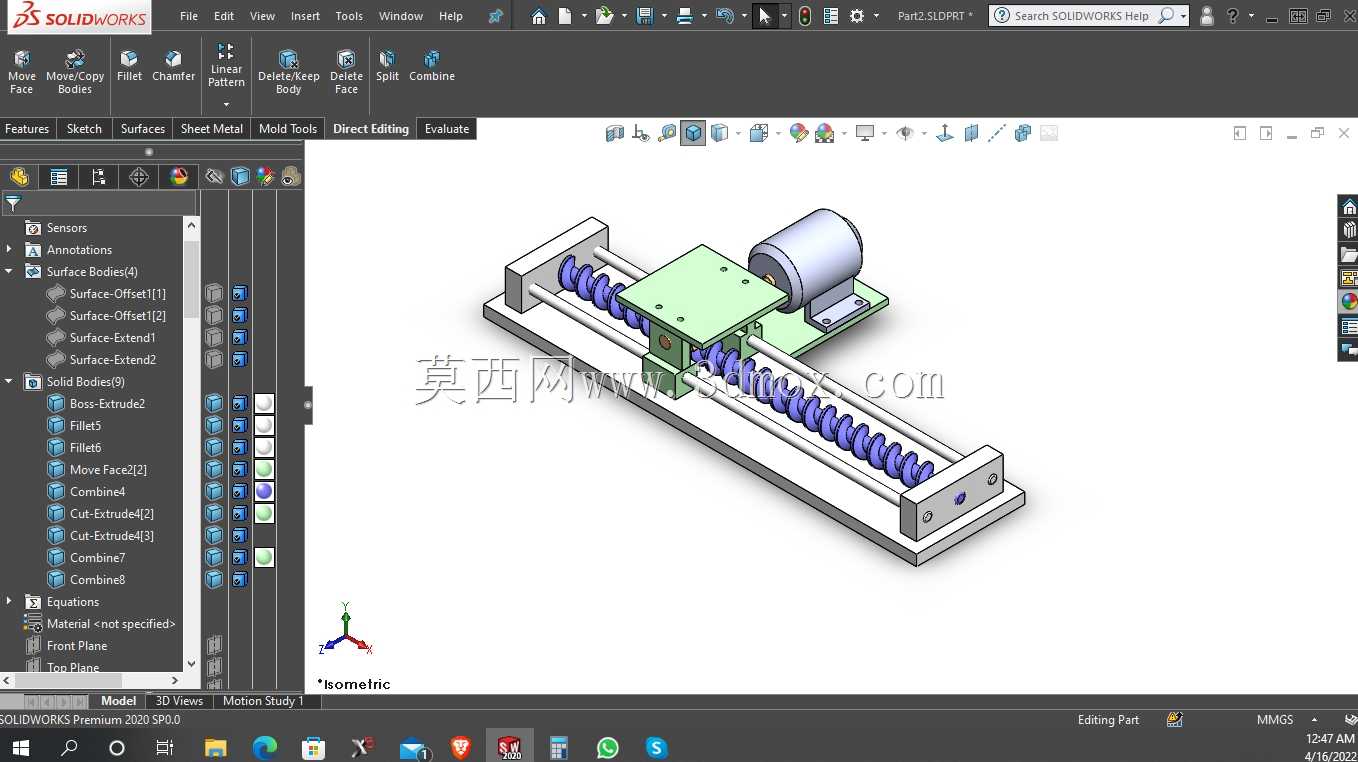Open Skype from the Windows taskbar
Viewport: 1358px width, 762px height.
(656, 747)
